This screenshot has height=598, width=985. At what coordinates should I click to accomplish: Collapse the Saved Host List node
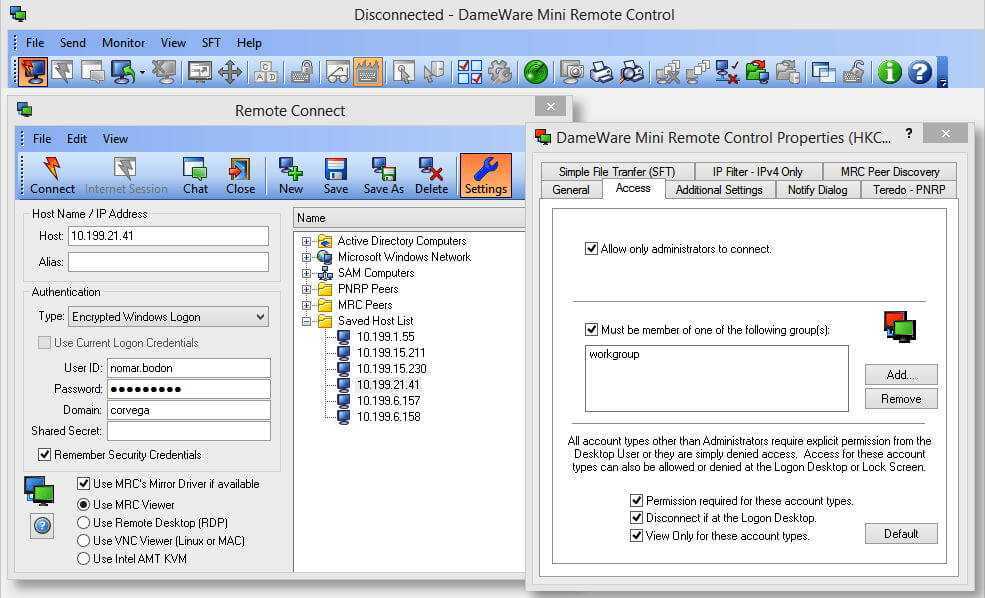pyautogui.click(x=307, y=321)
